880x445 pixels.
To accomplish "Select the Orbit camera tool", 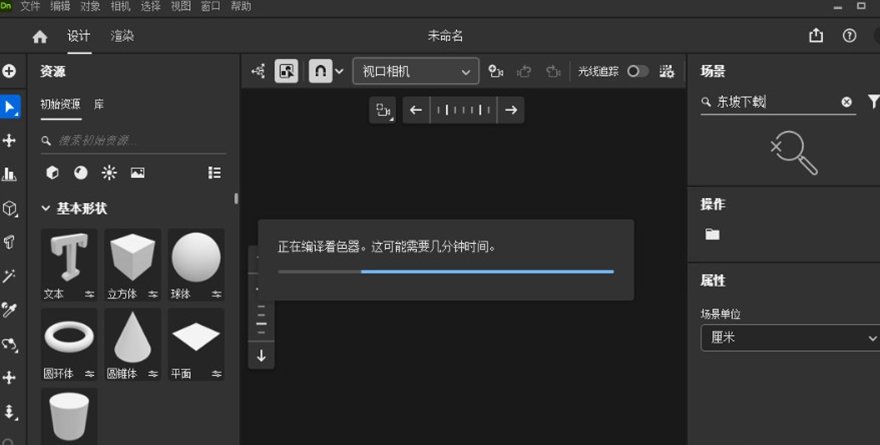I will 10,344.
